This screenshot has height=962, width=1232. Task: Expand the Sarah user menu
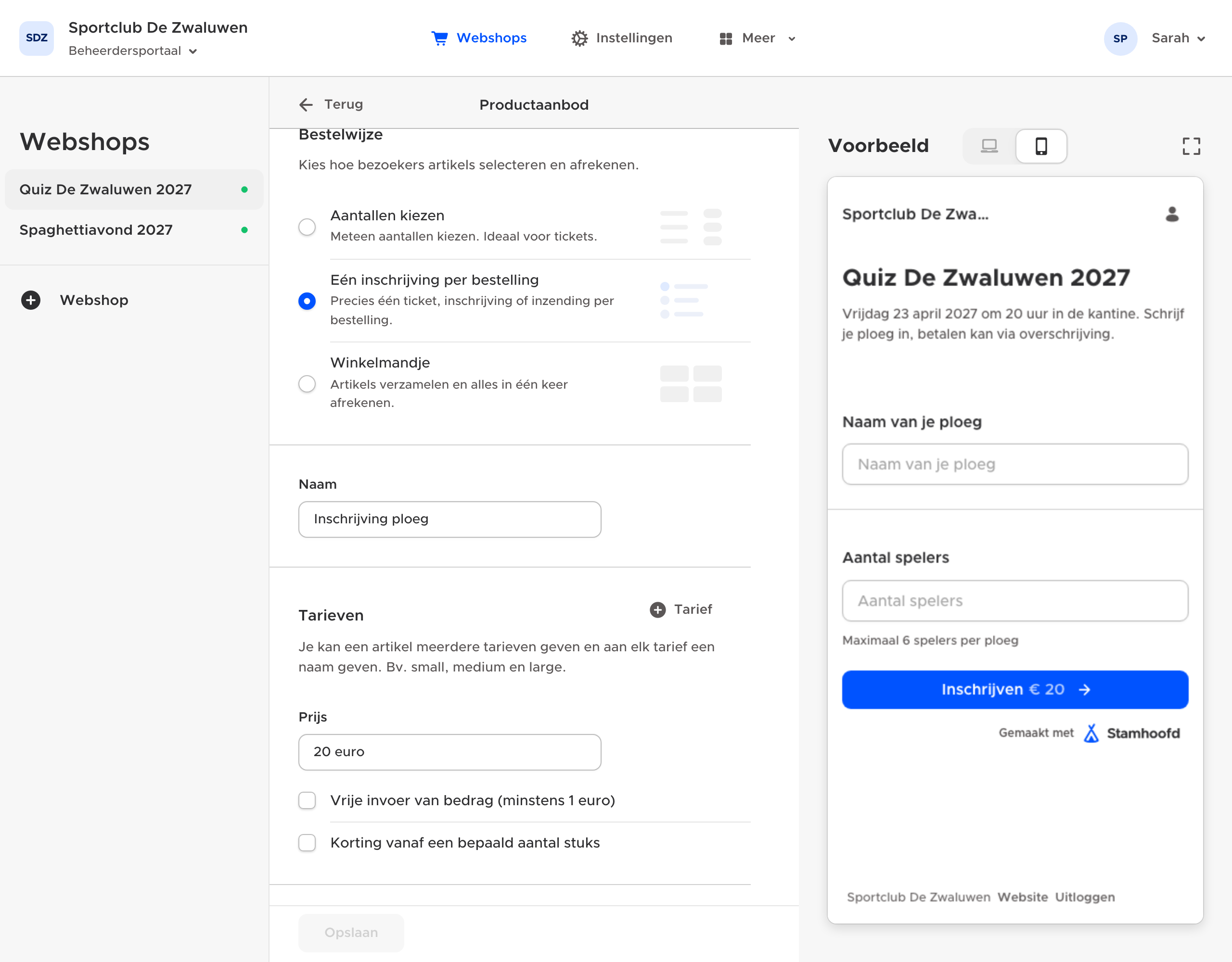pyautogui.click(x=1178, y=38)
